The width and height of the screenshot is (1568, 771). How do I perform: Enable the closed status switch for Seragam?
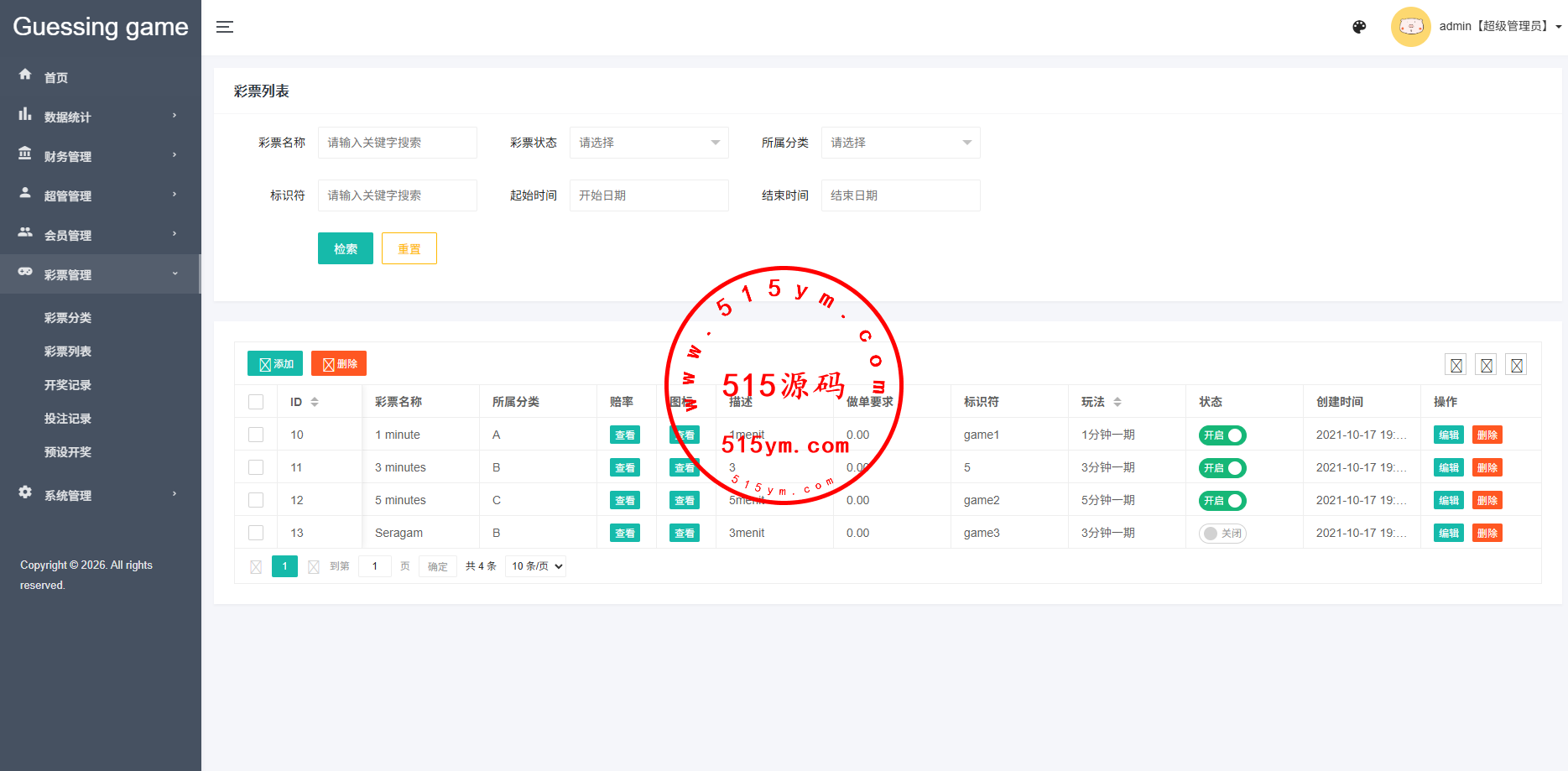pos(1222,534)
